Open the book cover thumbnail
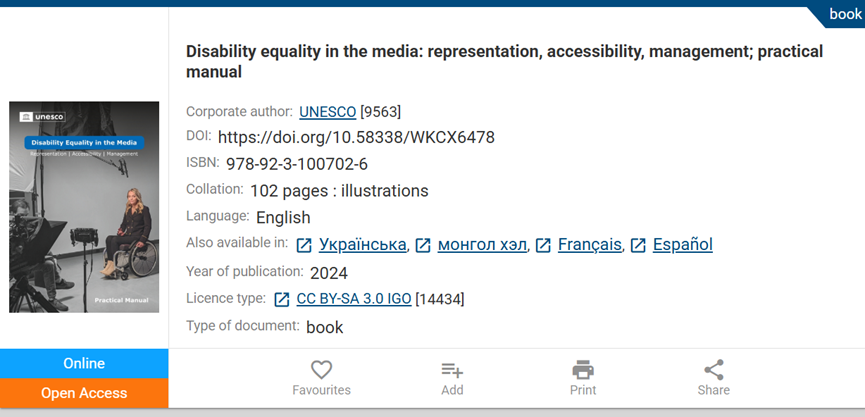 (x=84, y=207)
